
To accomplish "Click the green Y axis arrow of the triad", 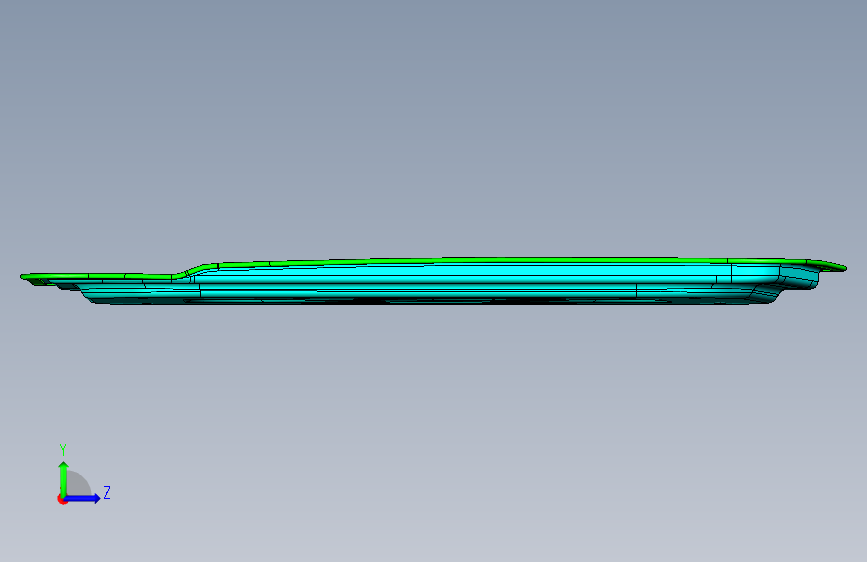I will pyautogui.click(x=64, y=479).
